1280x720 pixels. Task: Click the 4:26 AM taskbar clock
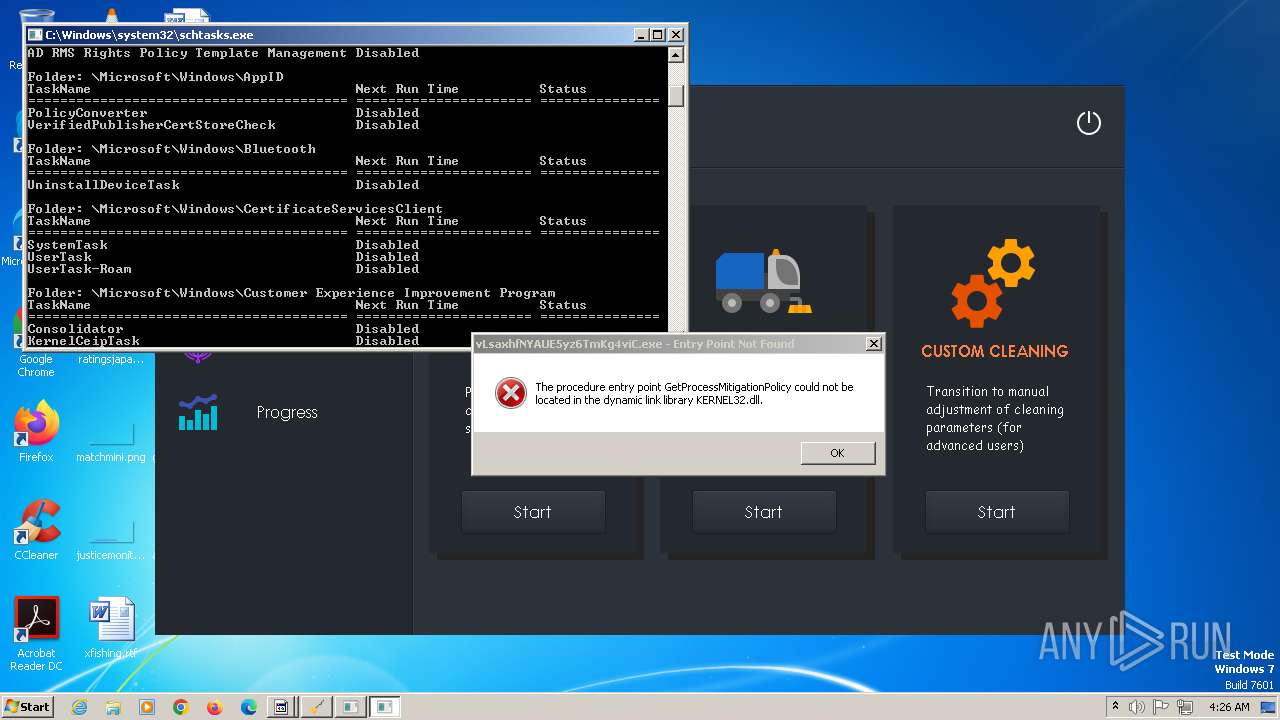point(1229,706)
